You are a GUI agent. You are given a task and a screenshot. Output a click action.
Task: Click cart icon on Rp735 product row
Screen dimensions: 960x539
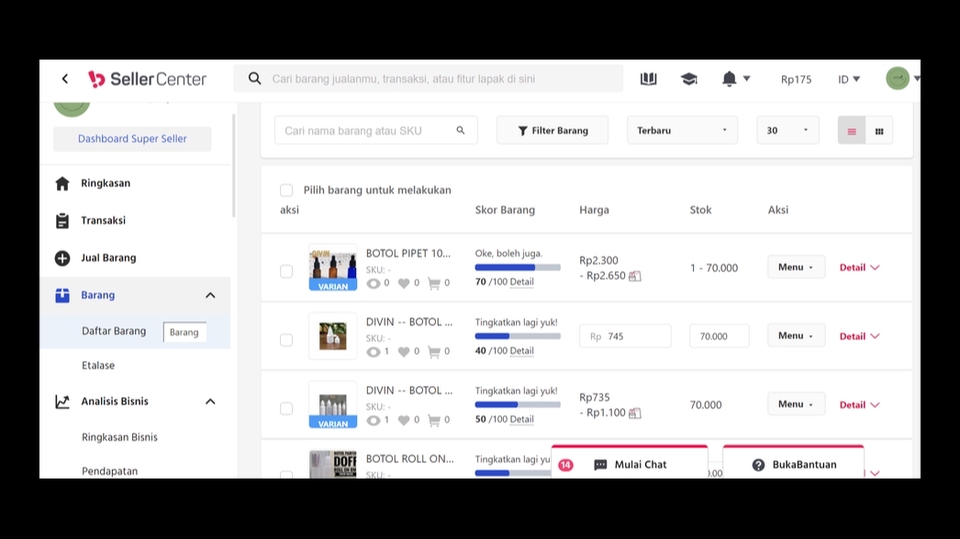pos(433,420)
